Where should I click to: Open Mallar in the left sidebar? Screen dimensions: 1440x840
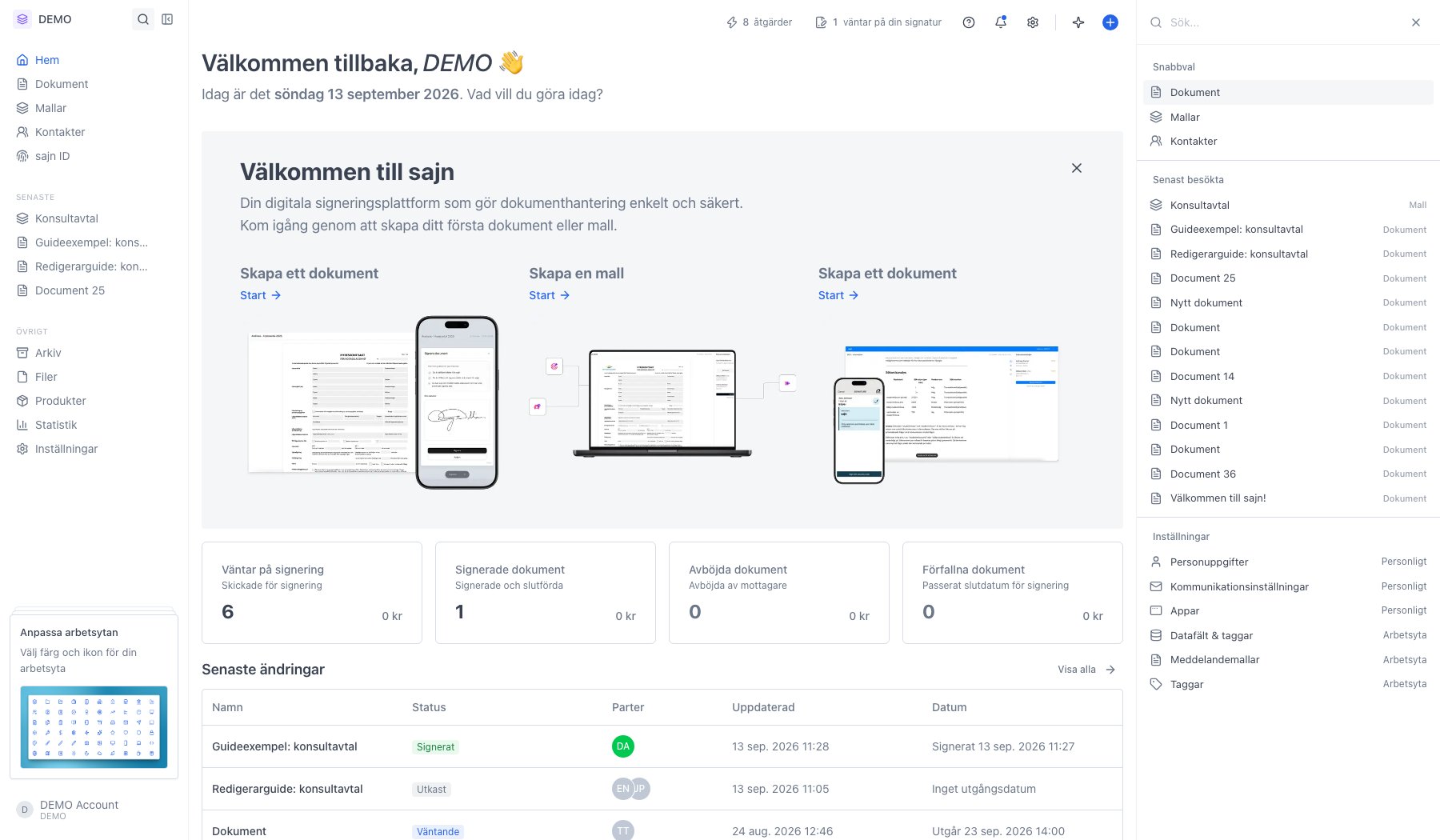94,108
